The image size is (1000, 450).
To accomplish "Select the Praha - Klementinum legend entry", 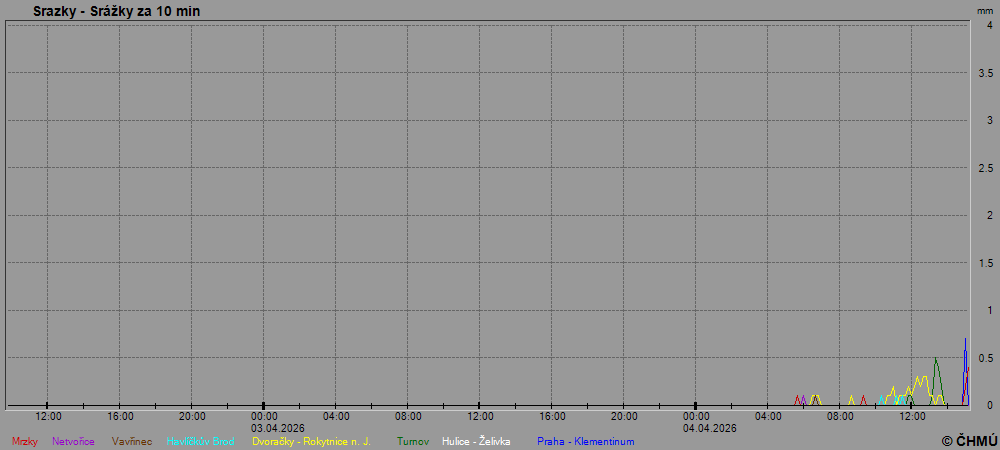I will [x=585, y=441].
